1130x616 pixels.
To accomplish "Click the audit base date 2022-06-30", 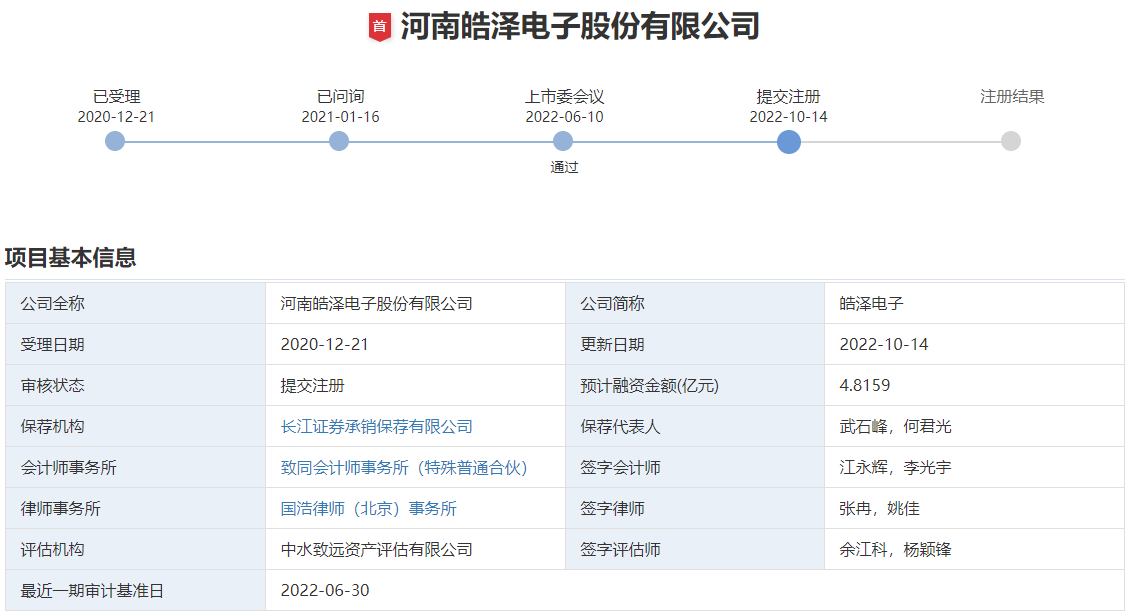I will click(x=325, y=591).
